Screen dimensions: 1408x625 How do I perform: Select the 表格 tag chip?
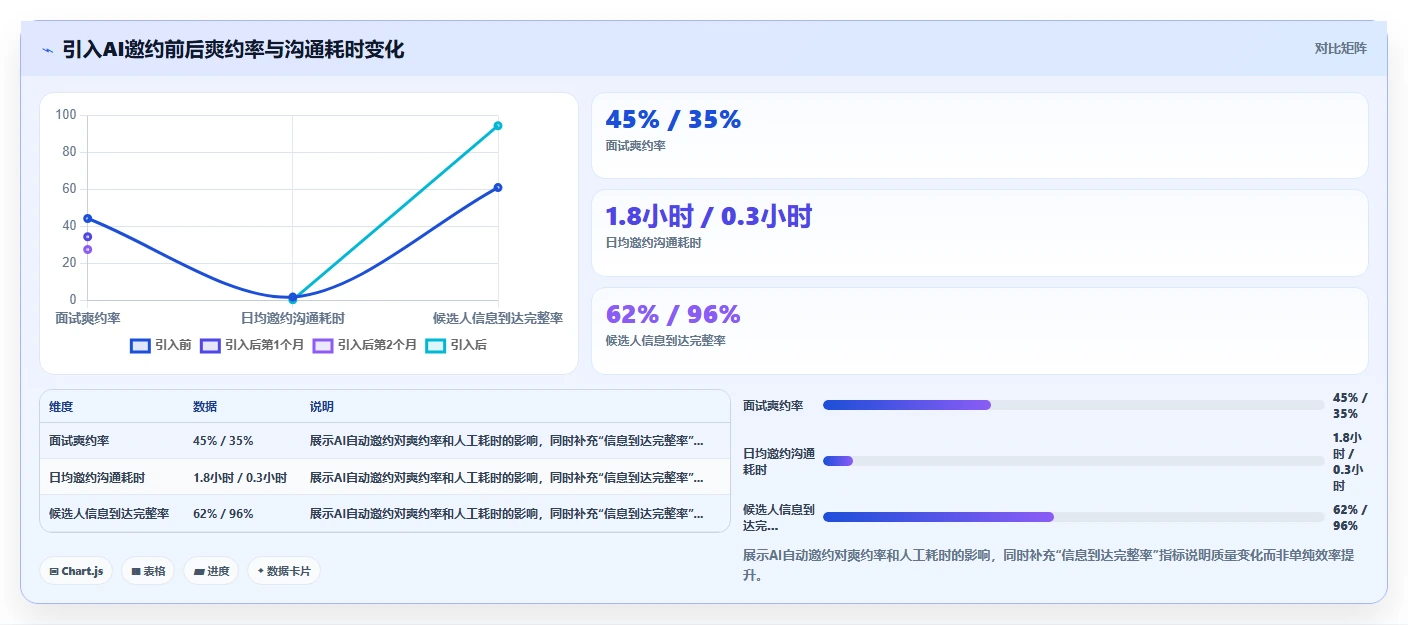149,571
